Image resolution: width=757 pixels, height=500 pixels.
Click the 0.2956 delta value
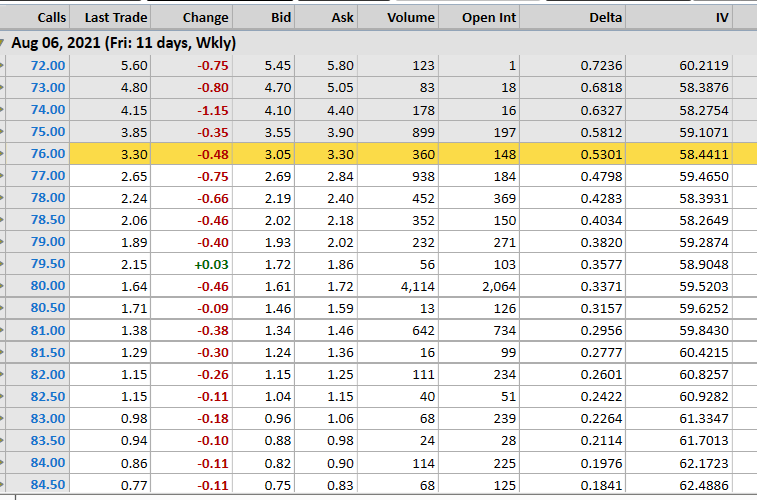click(602, 331)
